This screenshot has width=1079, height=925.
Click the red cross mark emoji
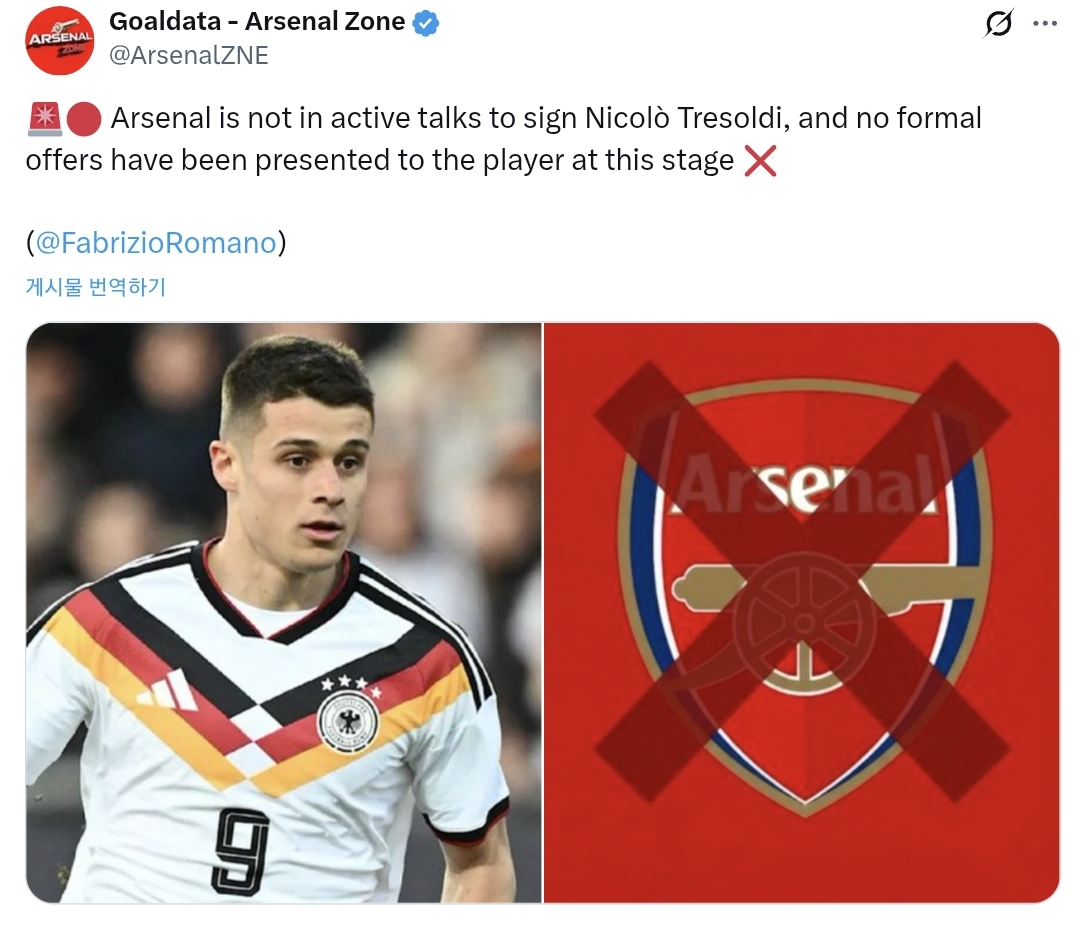tap(760, 160)
